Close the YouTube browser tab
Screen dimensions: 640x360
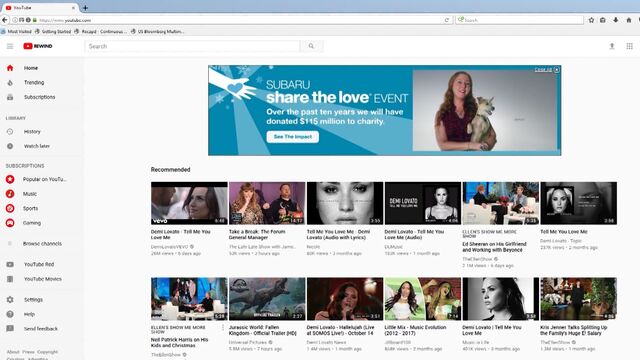73,8
